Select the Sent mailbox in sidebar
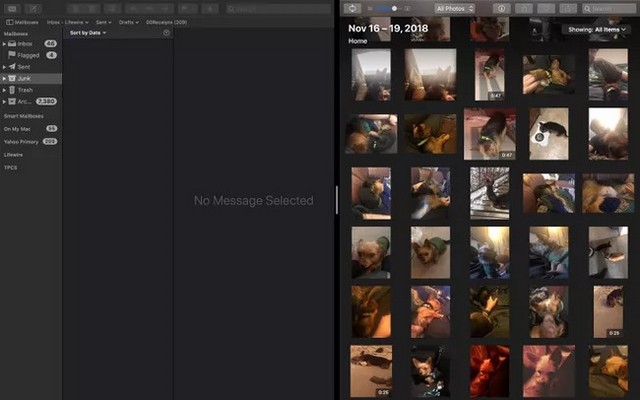This screenshot has height=400, width=640. pos(31,67)
